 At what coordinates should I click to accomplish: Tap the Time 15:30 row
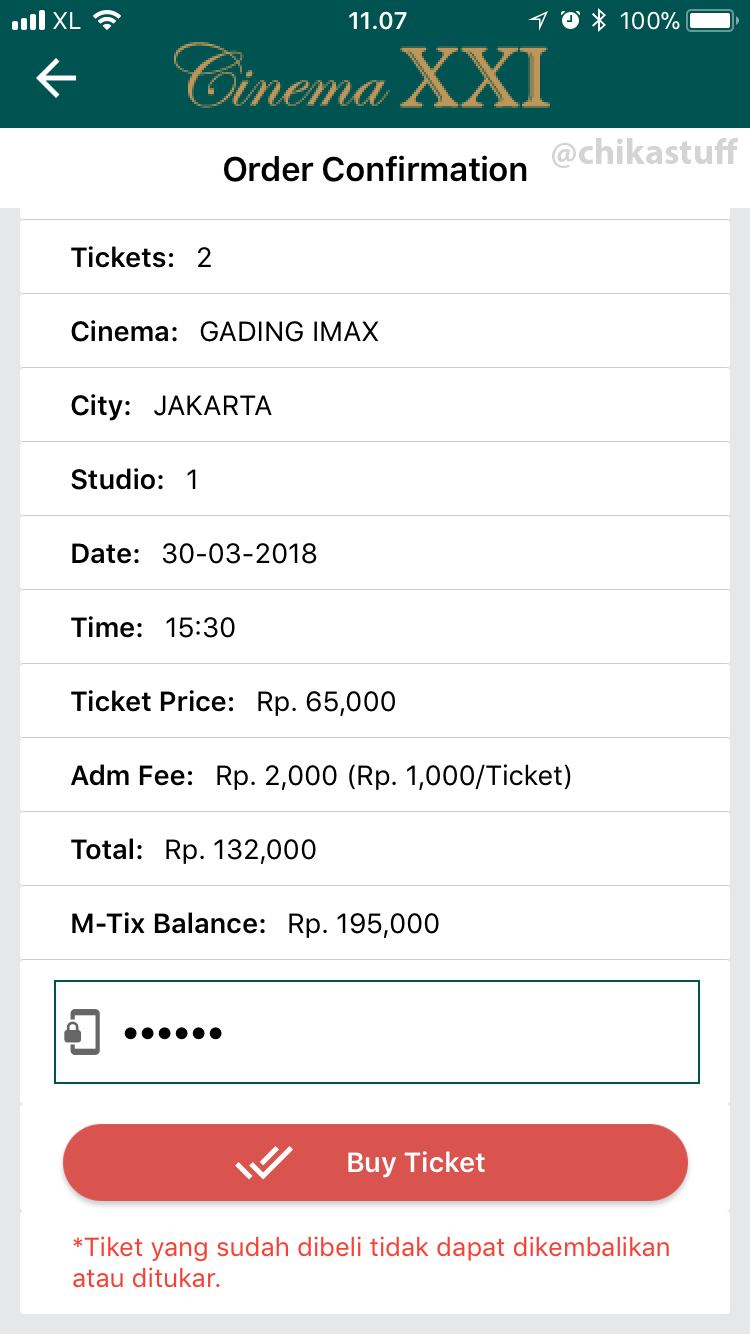[375, 627]
